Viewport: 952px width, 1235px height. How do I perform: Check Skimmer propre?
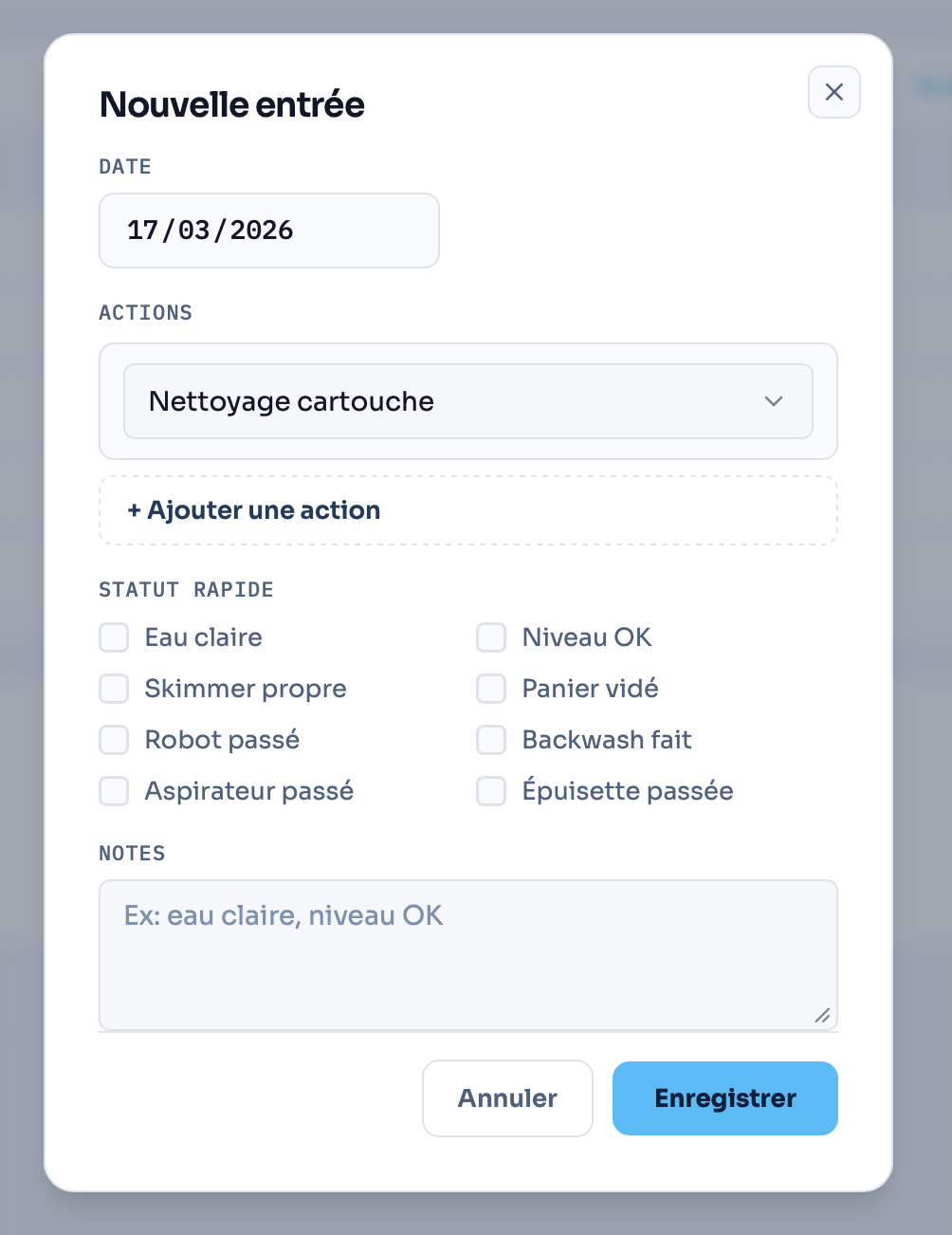pos(113,689)
